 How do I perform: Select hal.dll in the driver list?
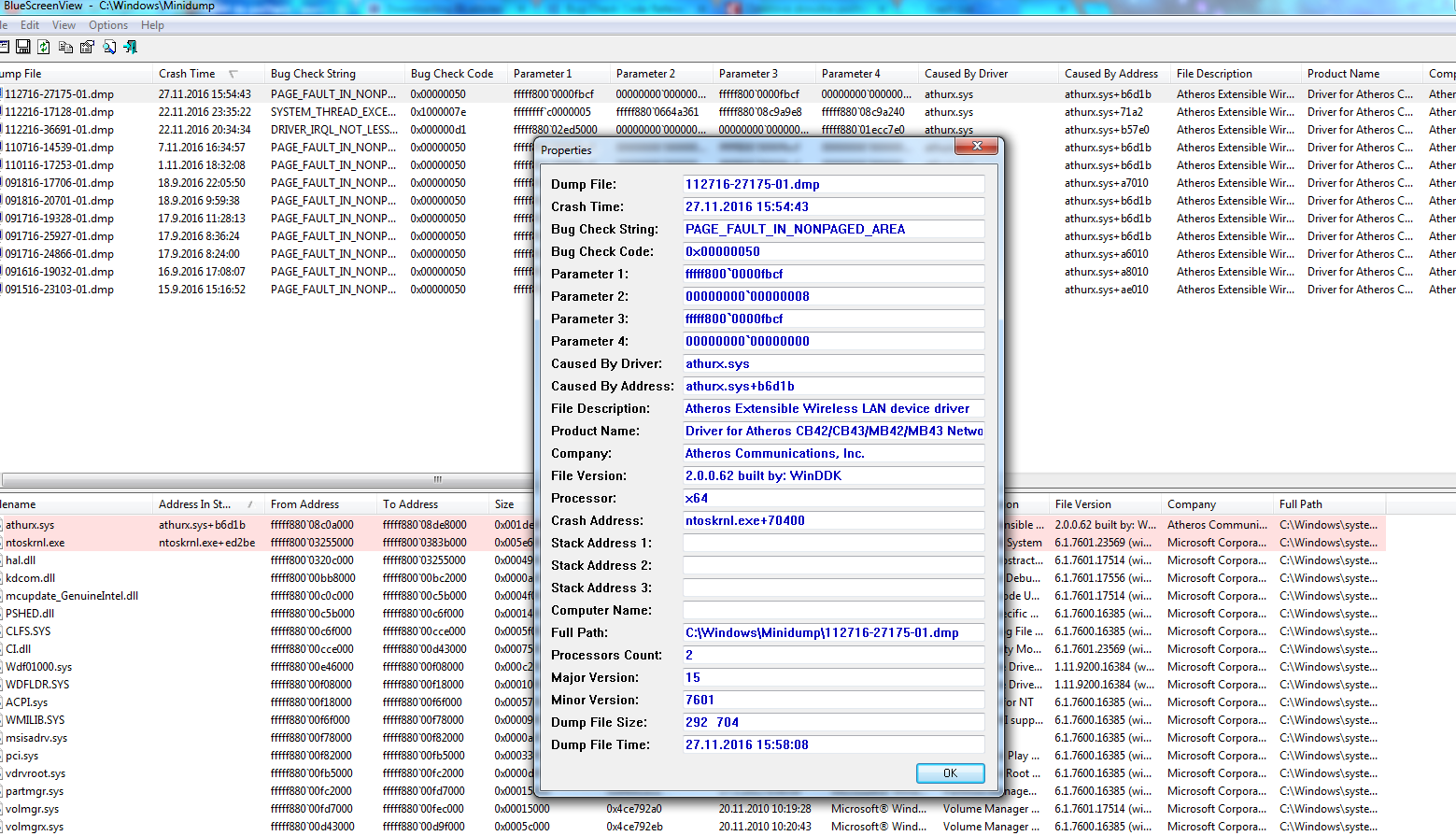click(x=21, y=560)
